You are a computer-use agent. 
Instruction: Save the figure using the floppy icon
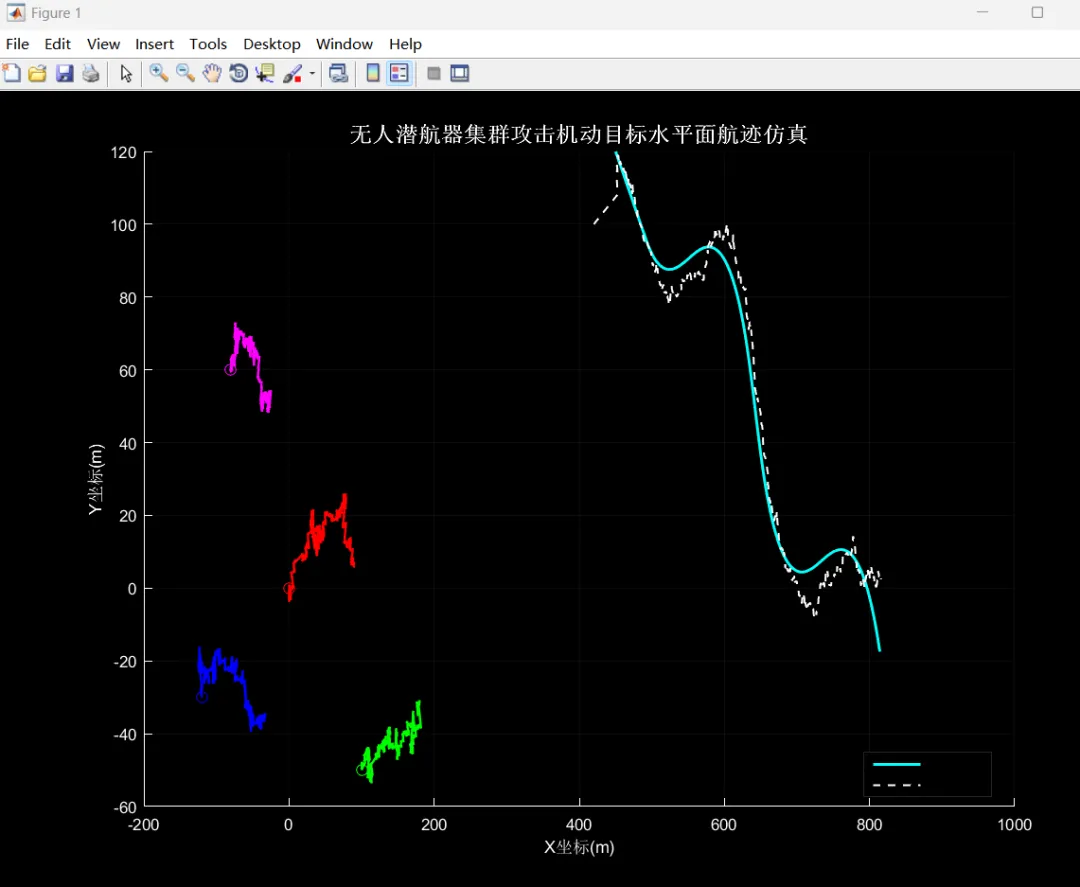(x=65, y=73)
